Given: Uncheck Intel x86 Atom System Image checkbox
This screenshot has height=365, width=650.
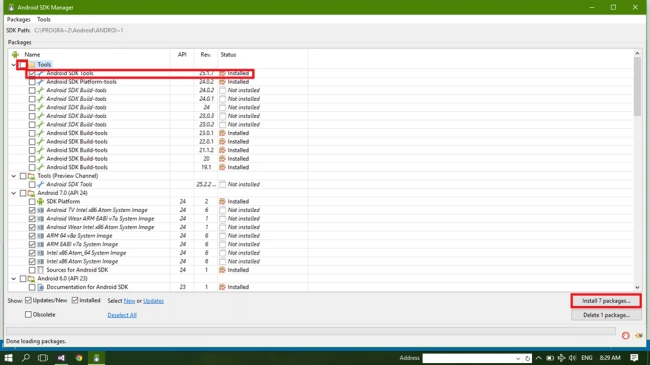Looking at the screenshot, I should (x=32, y=261).
